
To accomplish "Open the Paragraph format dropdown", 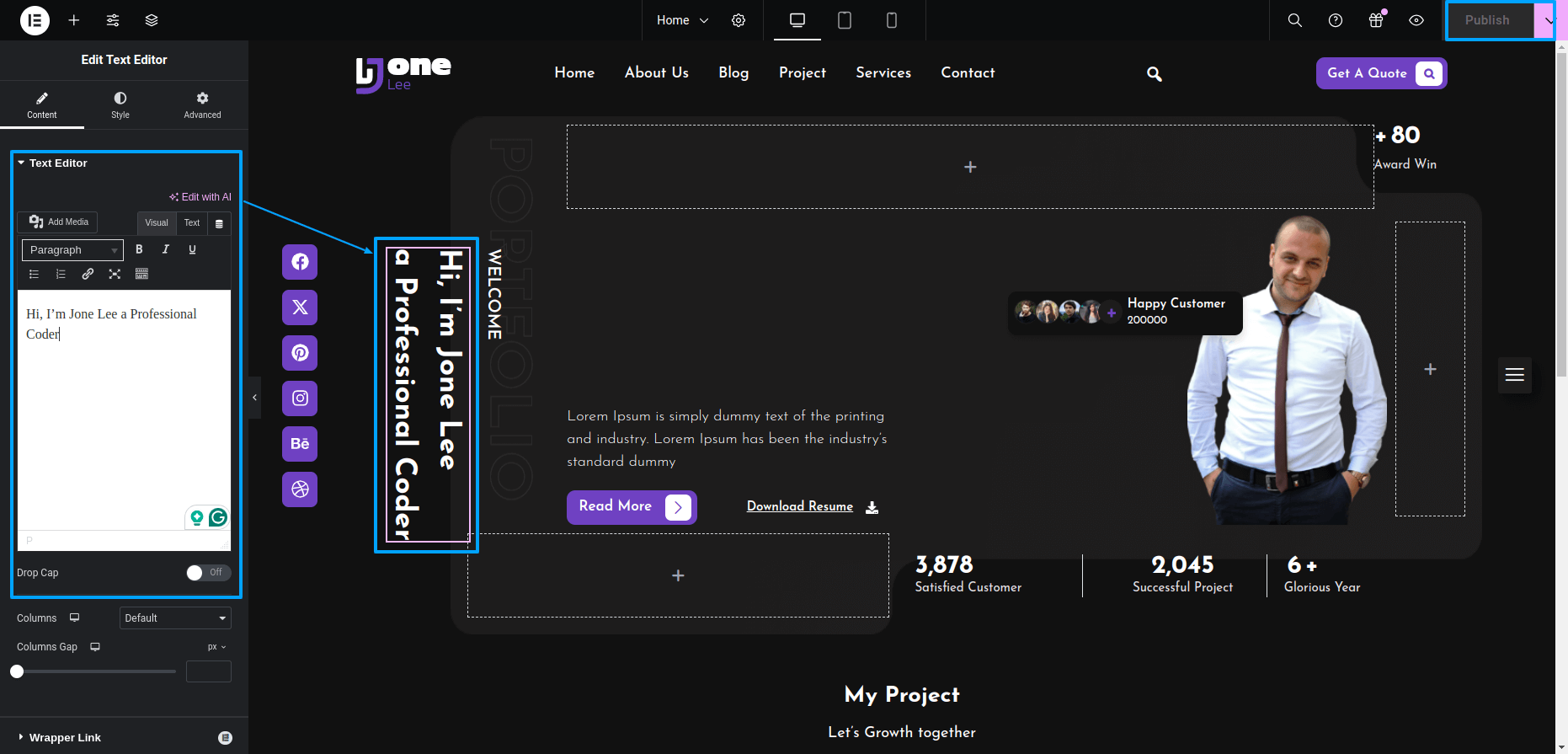I will (72, 250).
